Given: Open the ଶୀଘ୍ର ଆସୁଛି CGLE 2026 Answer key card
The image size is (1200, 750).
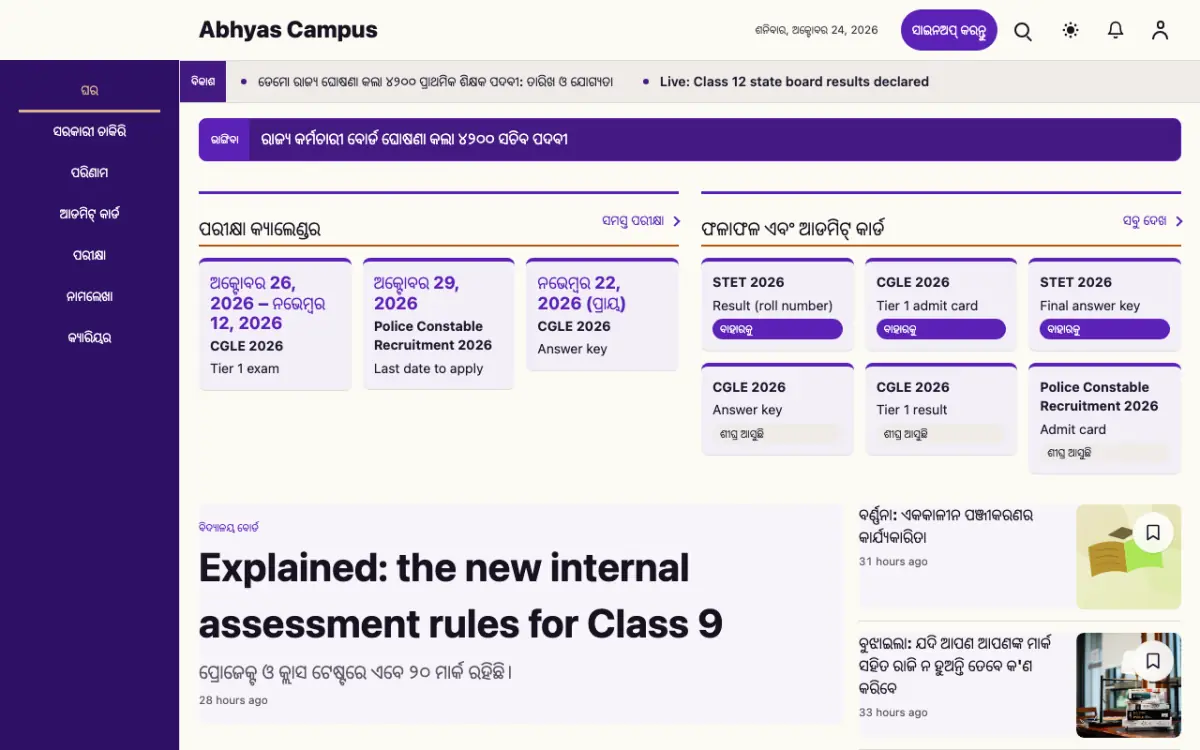Looking at the screenshot, I should 777,410.
